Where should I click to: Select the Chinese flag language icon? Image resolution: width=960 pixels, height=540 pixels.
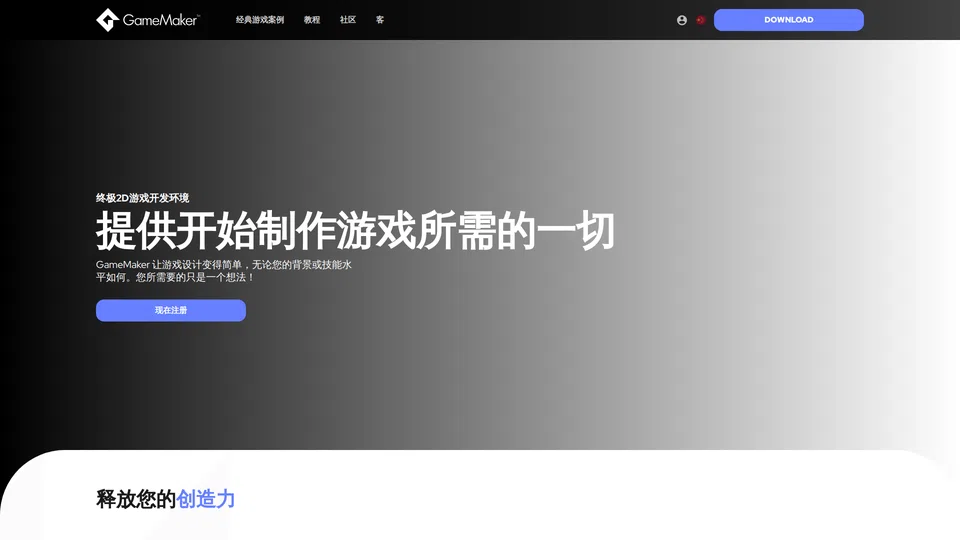700,20
